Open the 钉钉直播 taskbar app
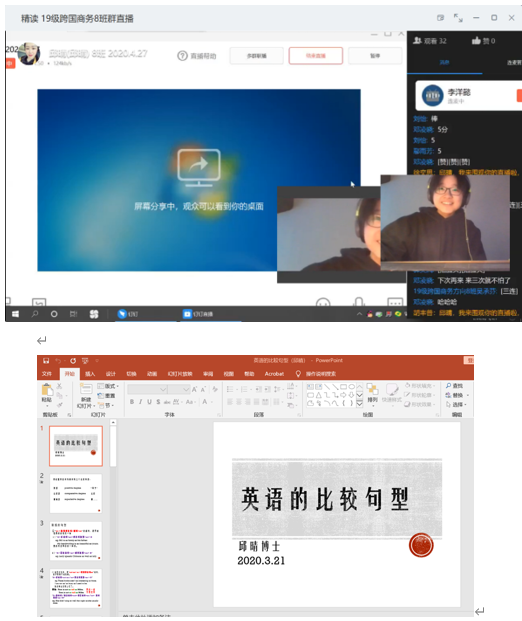Screen dimensions: 522x621 pyautogui.click(x=198, y=314)
